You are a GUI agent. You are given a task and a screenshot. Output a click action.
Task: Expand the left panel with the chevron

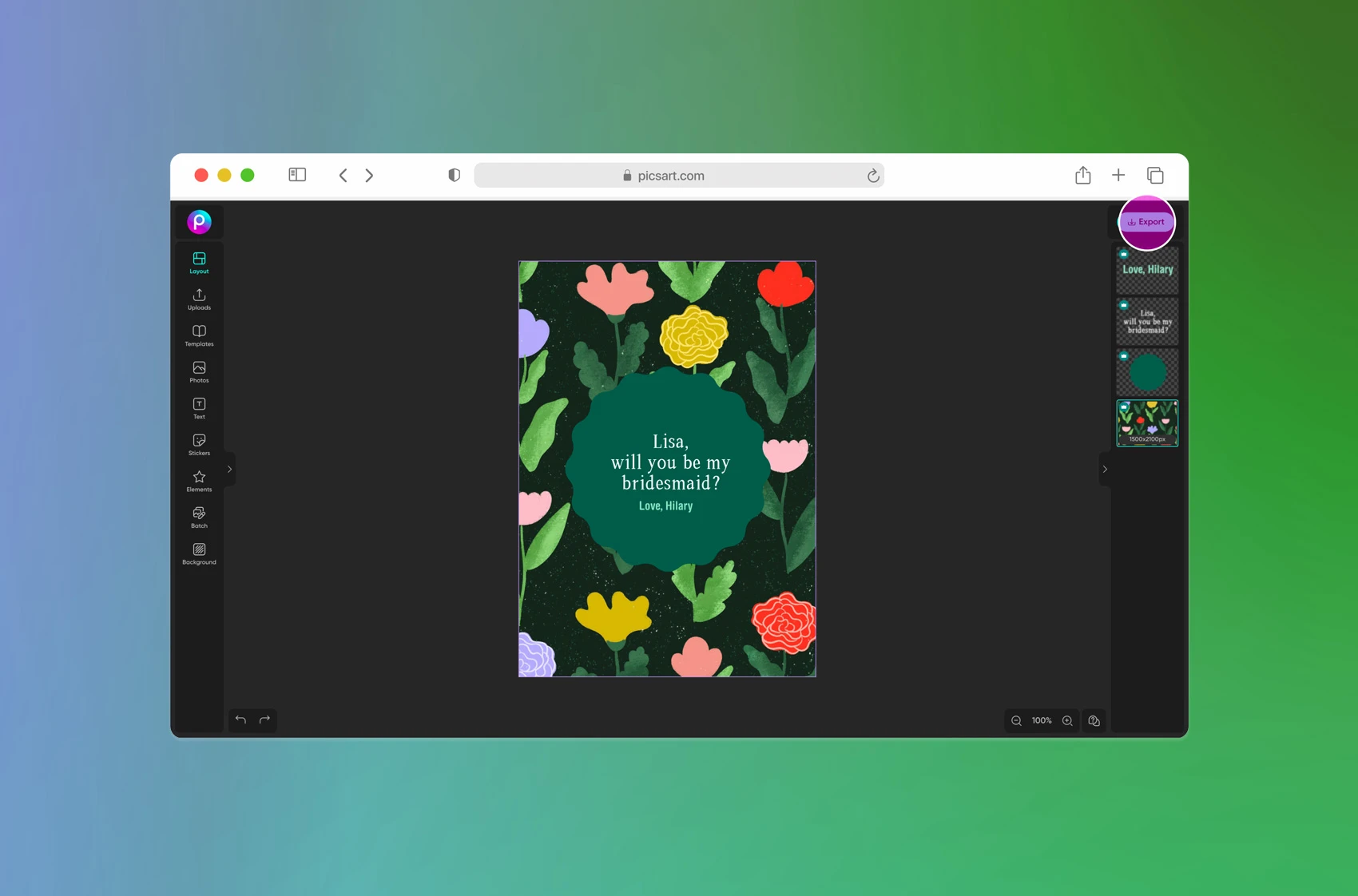pos(229,470)
